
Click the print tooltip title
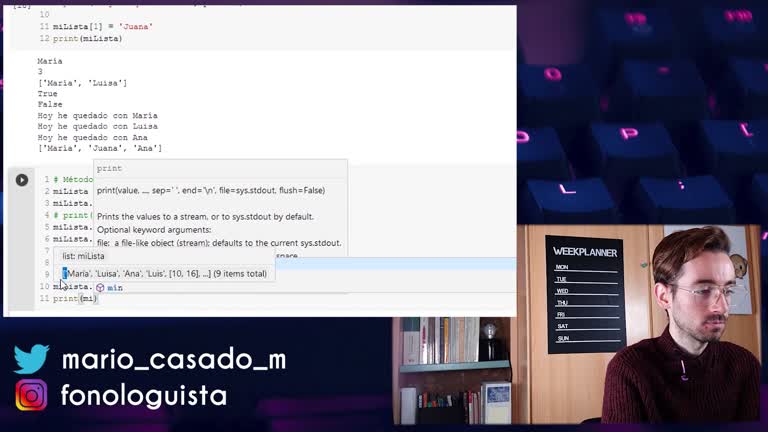(x=109, y=168)
